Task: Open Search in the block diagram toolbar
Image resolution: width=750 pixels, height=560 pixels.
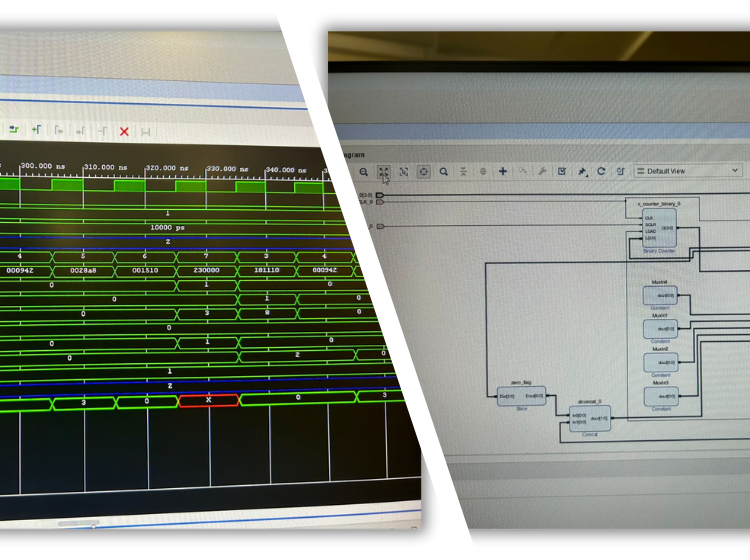Action: click(x=444, y=171)
